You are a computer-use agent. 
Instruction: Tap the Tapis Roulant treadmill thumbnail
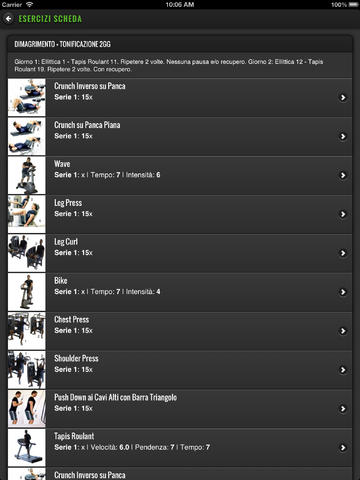(x=27, y=448)
